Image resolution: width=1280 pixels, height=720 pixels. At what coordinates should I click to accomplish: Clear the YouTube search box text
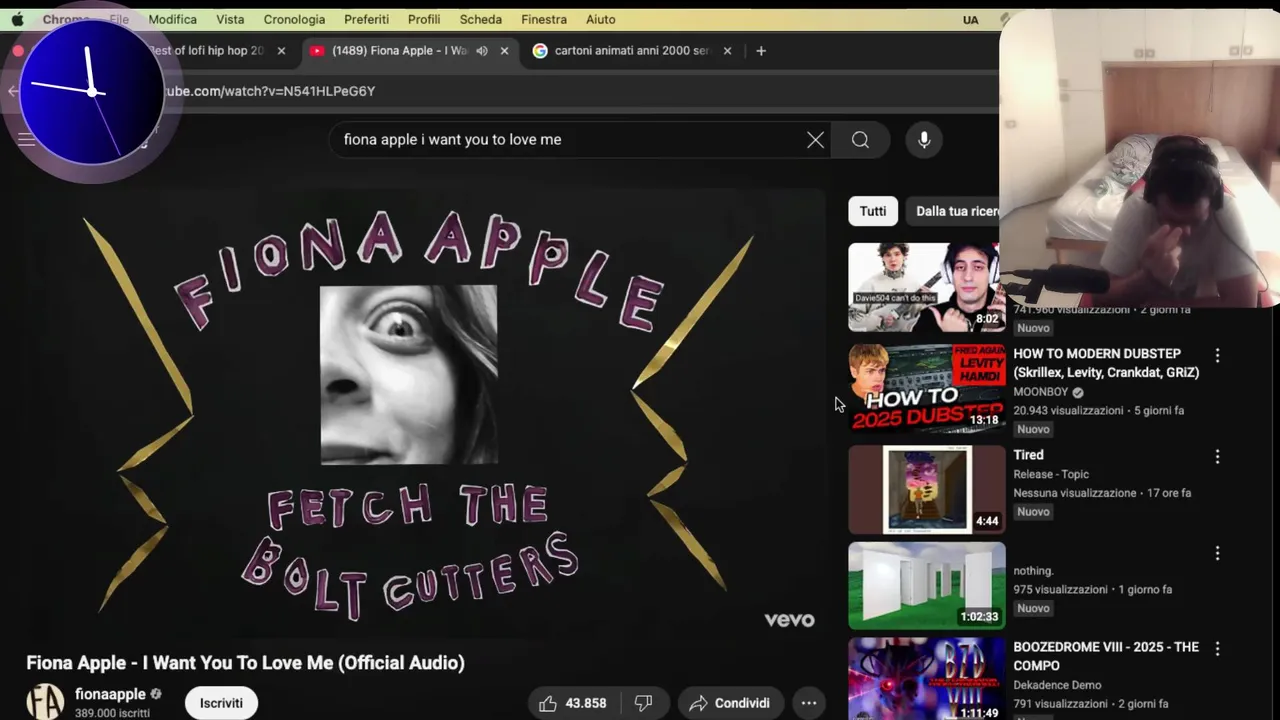point(815,140)
